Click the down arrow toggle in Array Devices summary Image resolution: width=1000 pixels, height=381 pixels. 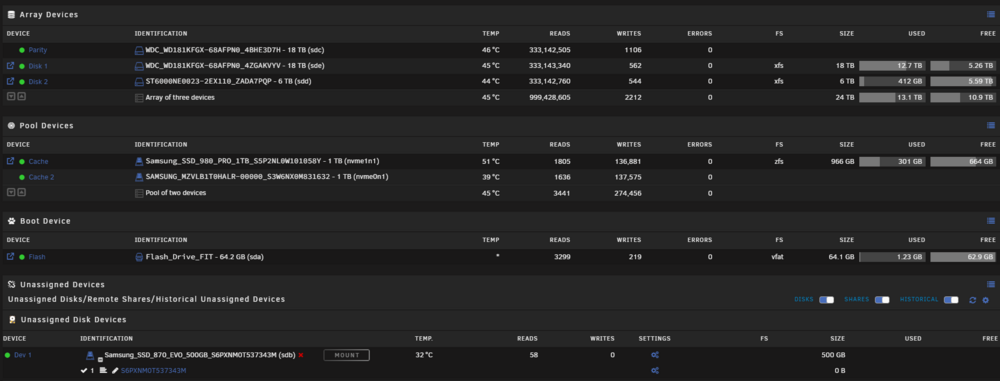[11, 97]
